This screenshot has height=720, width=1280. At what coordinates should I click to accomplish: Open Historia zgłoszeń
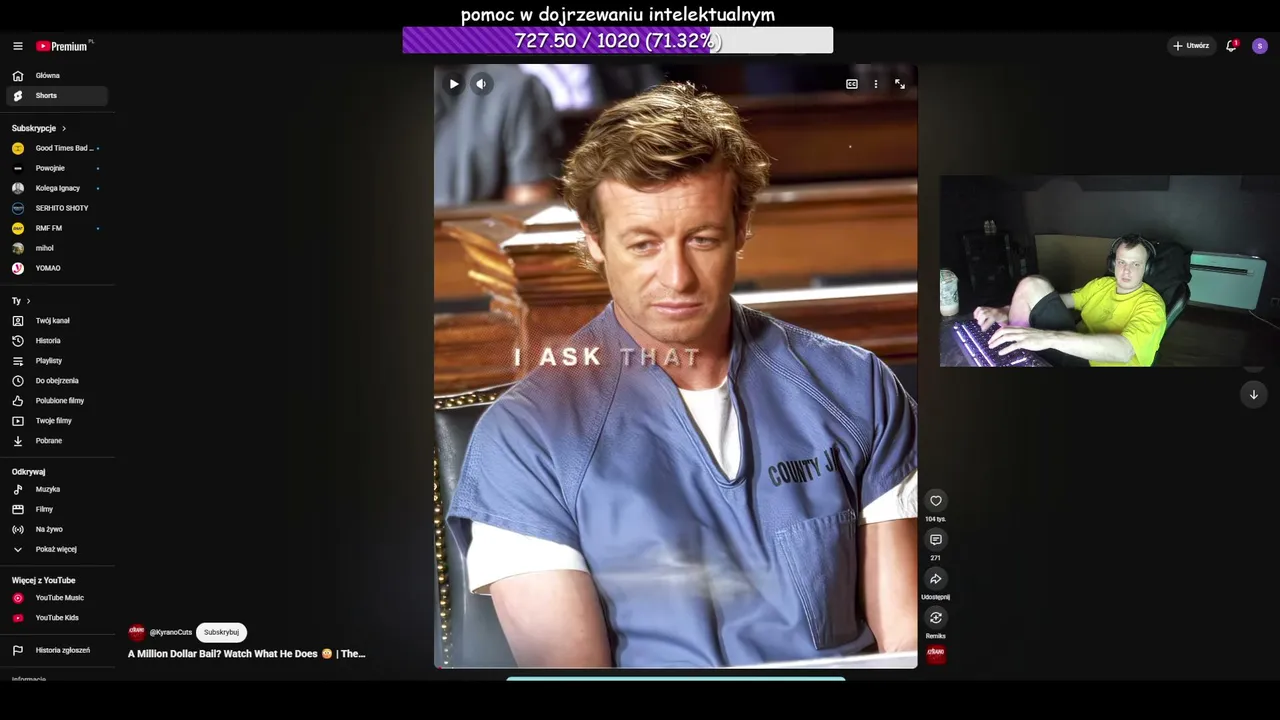57,650
